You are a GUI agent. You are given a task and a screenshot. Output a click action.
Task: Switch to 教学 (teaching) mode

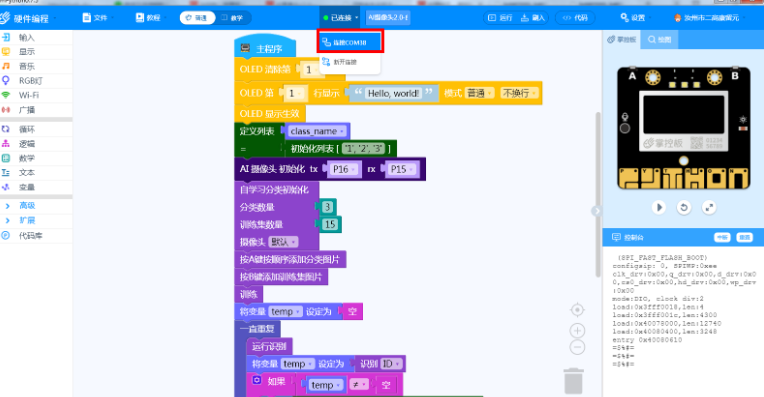click(233, 18)
